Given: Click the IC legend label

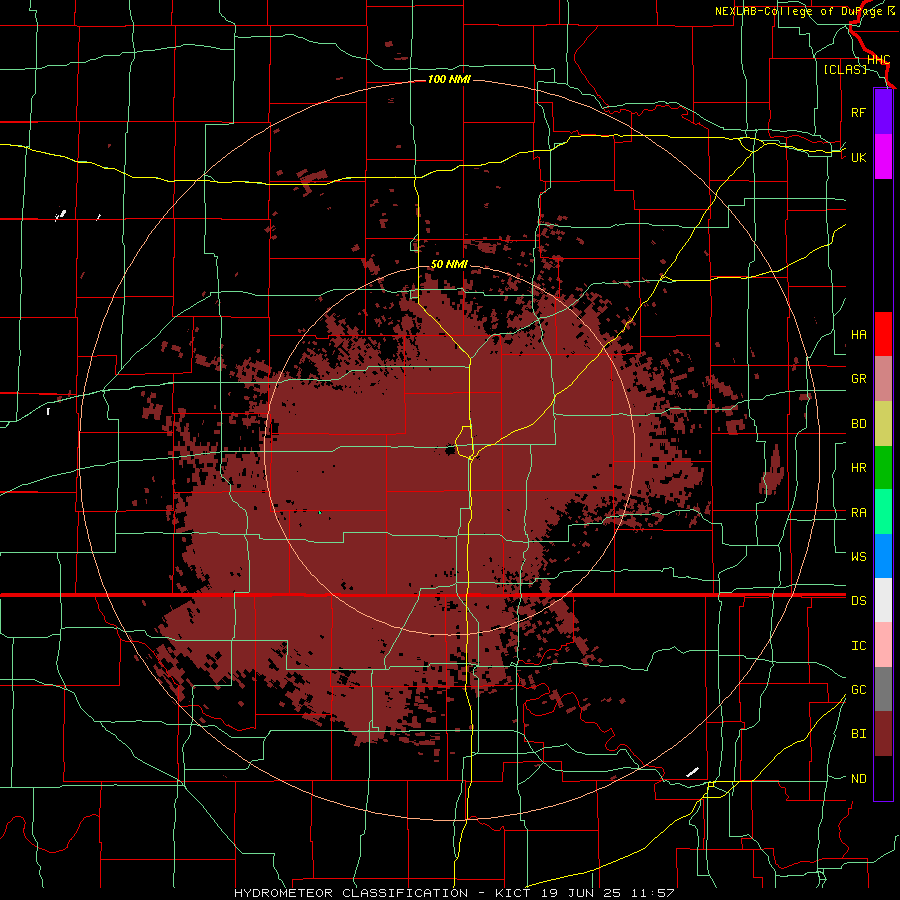Looking at the screenshot, I should [x=858, y=646].
